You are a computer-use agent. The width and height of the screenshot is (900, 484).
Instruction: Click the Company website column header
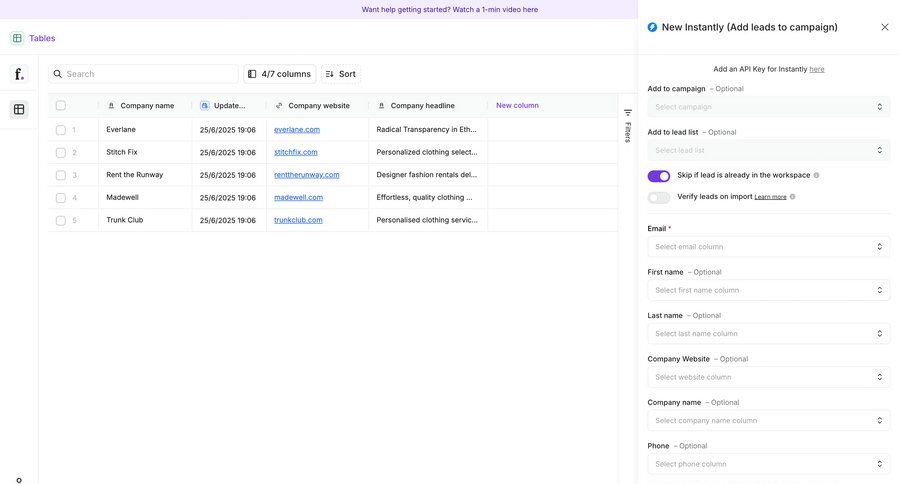(317, 106)
